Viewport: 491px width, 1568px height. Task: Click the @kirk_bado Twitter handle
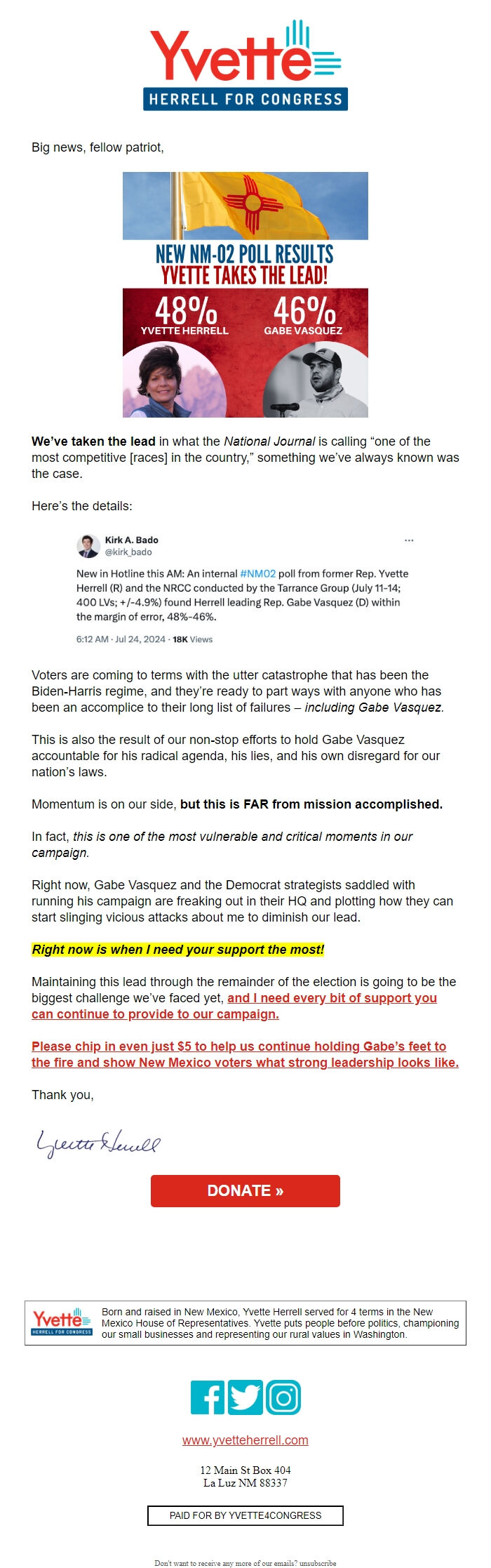click(x=128, y=552)
